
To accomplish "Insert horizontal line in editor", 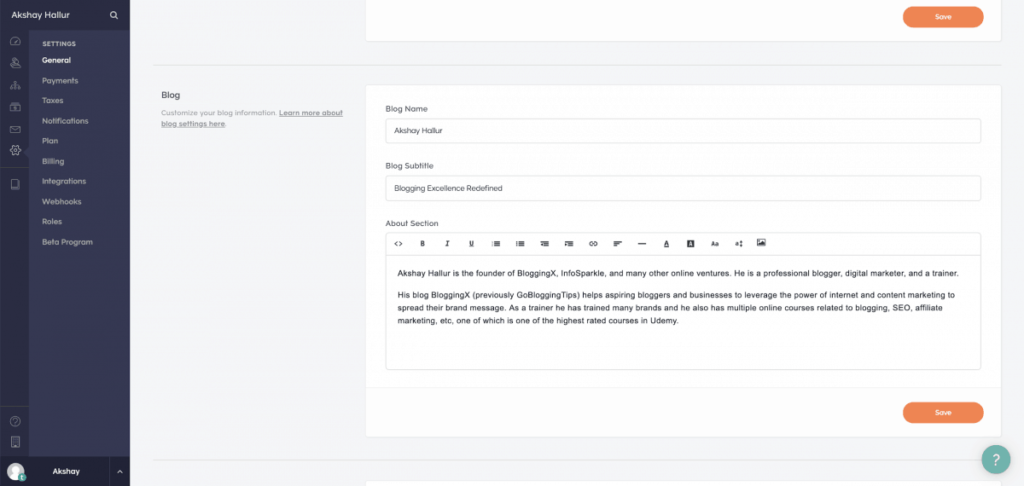I will tap(642, 244).
